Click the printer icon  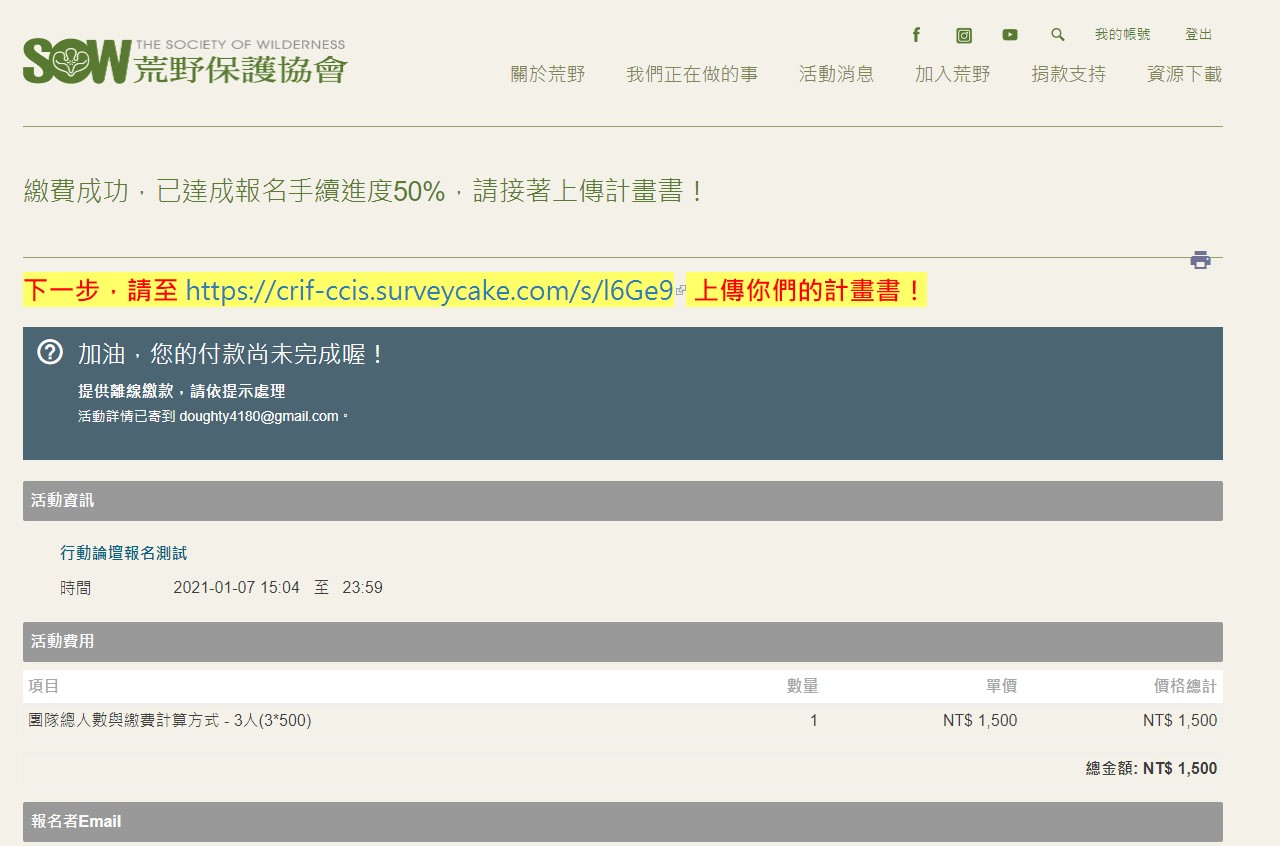pos(1200,260)
